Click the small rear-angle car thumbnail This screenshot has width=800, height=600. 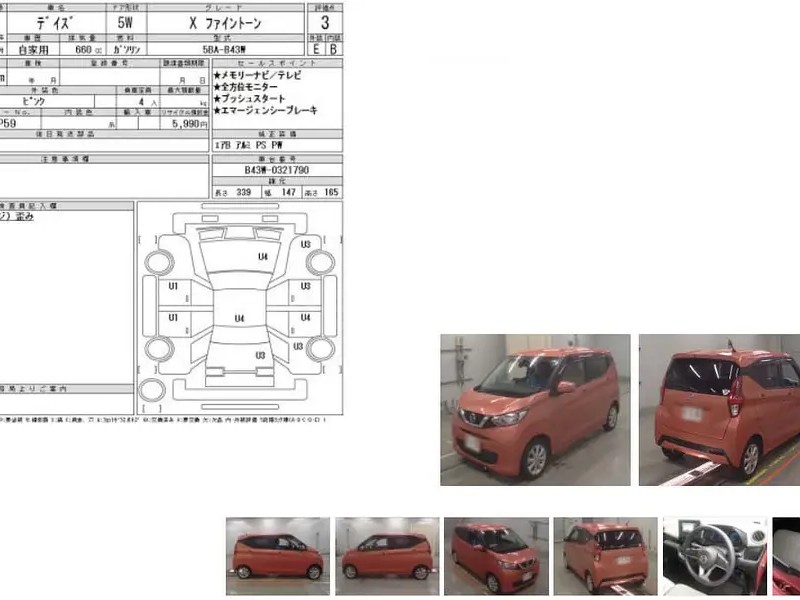click(605, 548)
